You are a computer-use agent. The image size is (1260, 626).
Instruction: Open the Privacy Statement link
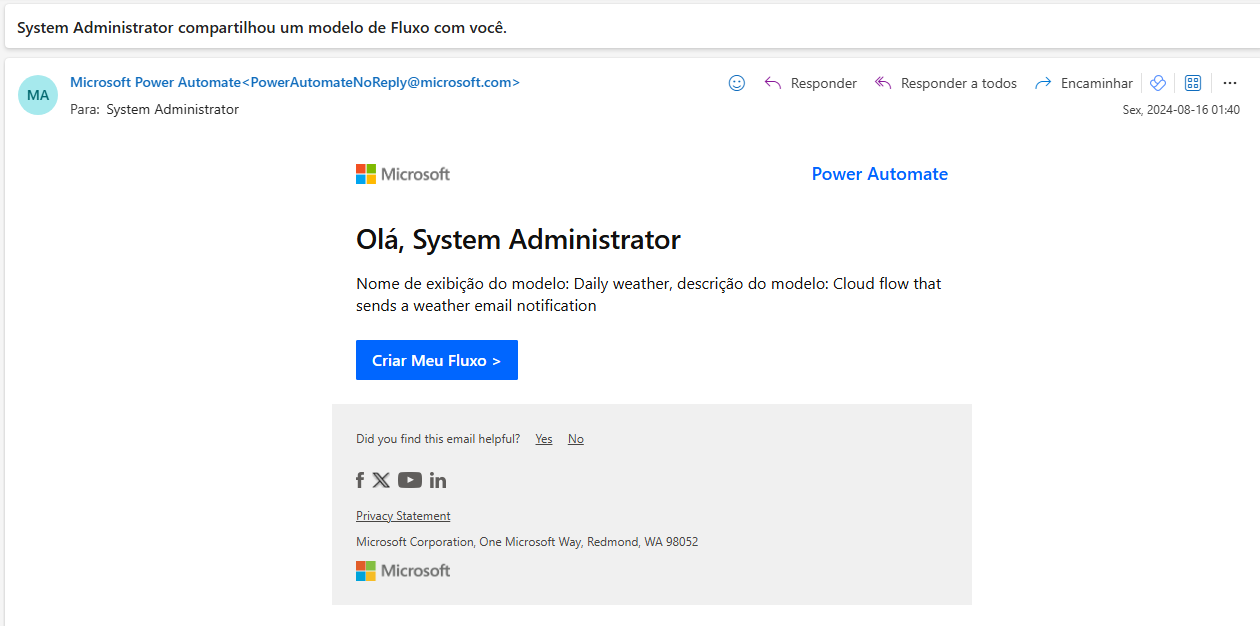pyautogui.click(x=403, y=516)
